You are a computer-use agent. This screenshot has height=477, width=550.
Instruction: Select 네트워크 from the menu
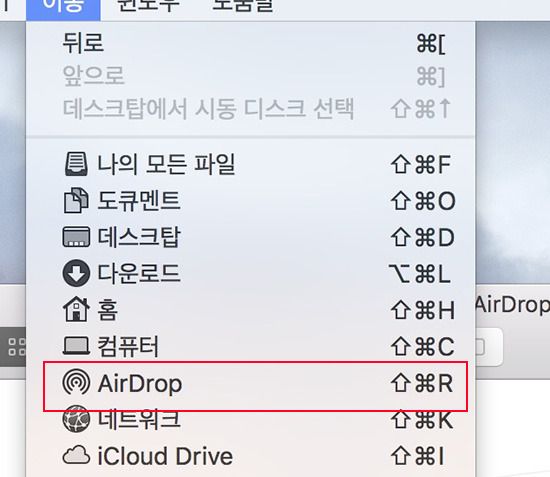tap(250, 420)
